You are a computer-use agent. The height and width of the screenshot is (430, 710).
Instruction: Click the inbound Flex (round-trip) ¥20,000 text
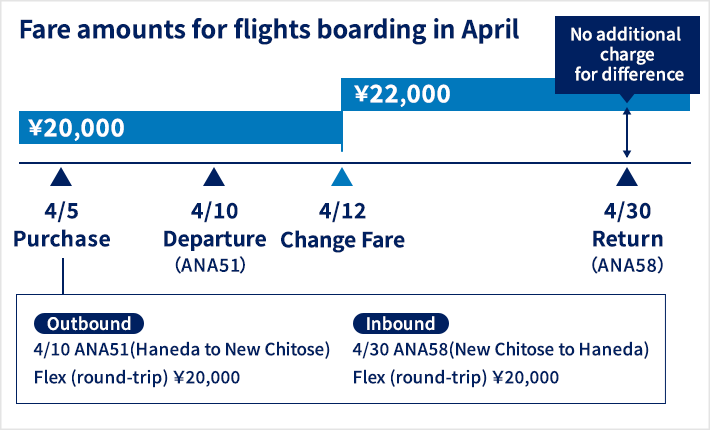click(x=456, y=377)
